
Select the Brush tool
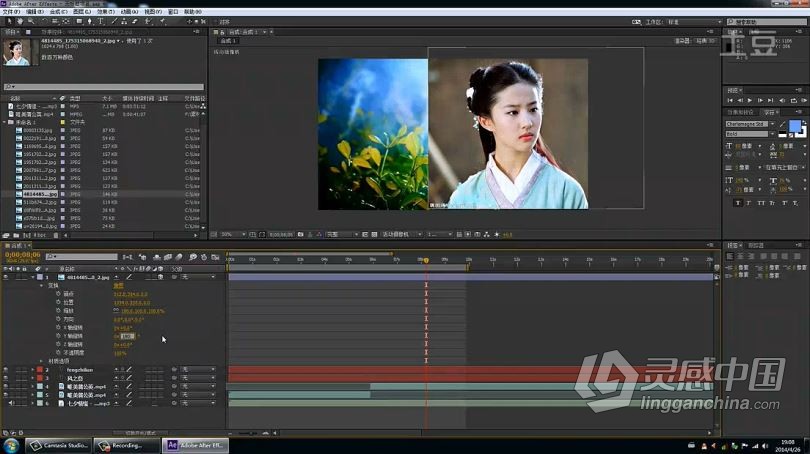click(114, 21)
